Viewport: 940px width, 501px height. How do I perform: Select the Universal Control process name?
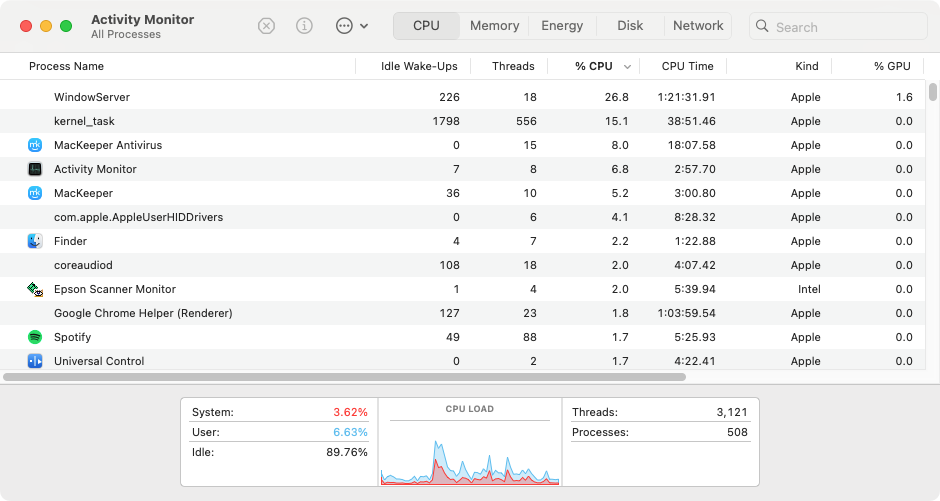pos(99,361)
